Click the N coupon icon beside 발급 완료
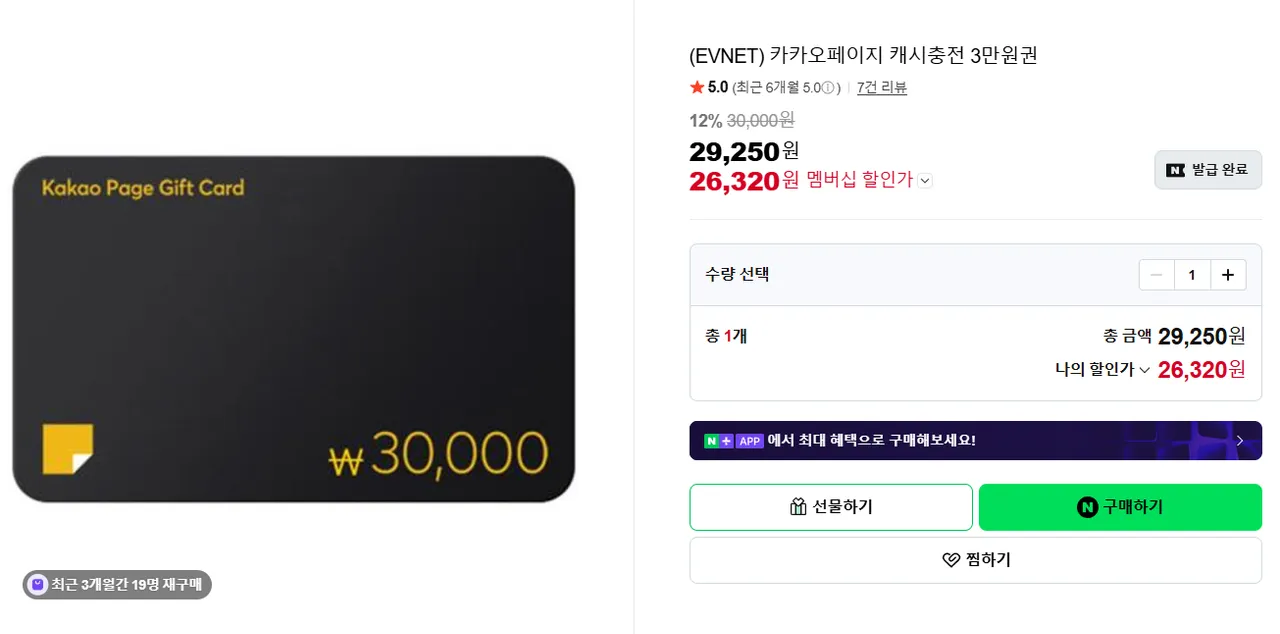 pyautogui.click(x=1176, y=170)
